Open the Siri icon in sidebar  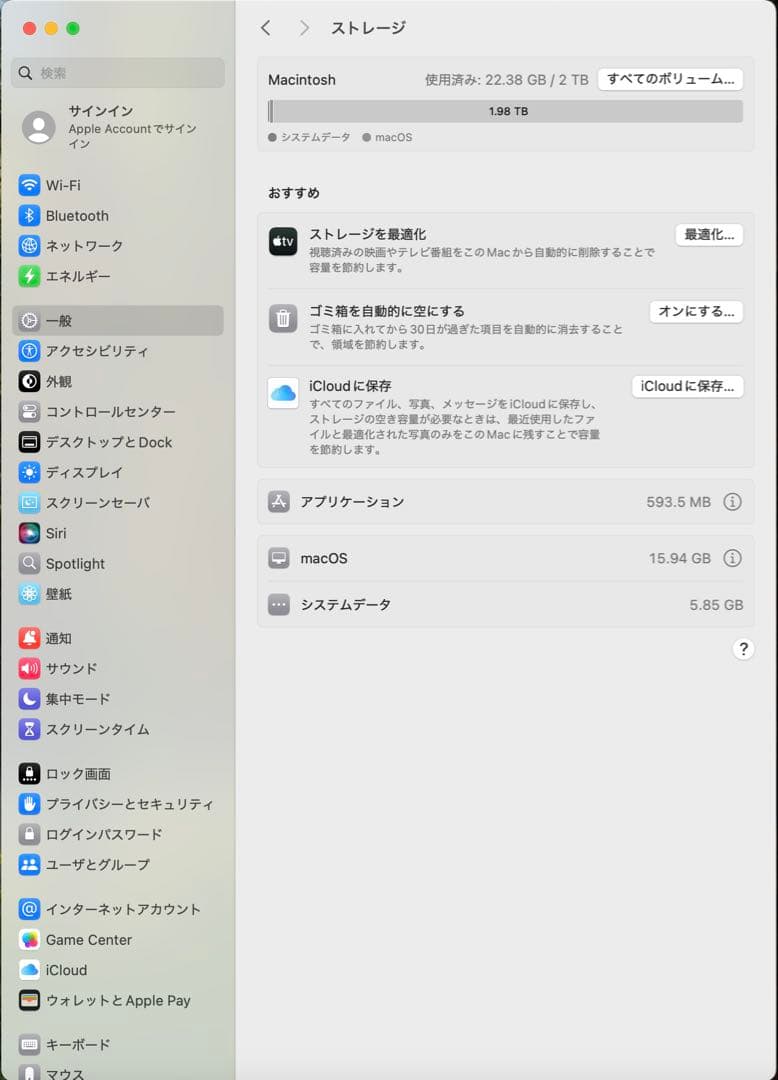(29, 533)
